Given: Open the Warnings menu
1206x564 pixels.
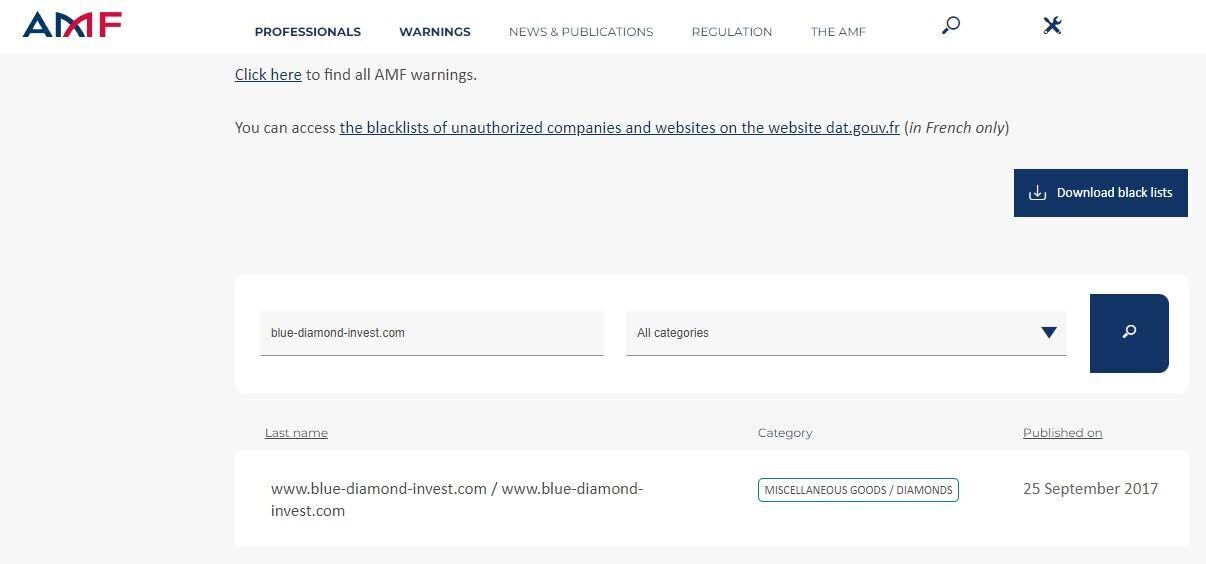Looking at the screenshot, I should (435, 32).
